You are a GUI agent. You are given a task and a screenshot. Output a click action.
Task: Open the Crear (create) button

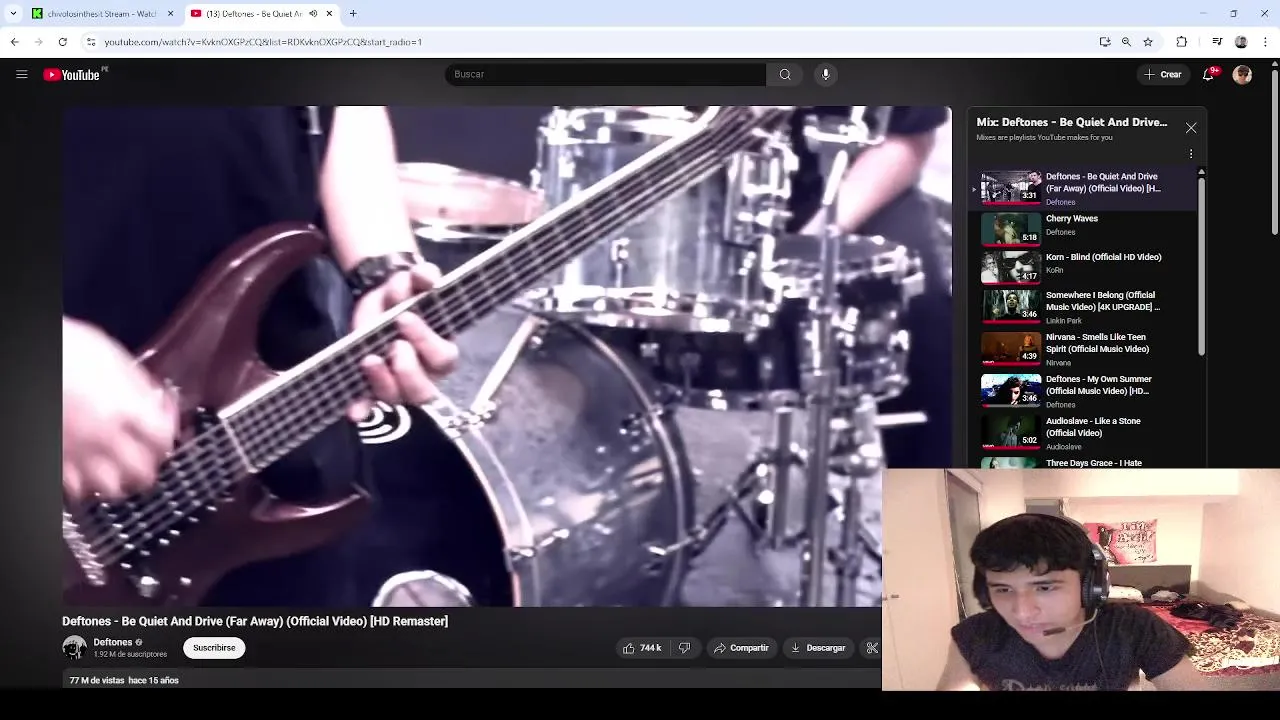tap(1163, 74)
